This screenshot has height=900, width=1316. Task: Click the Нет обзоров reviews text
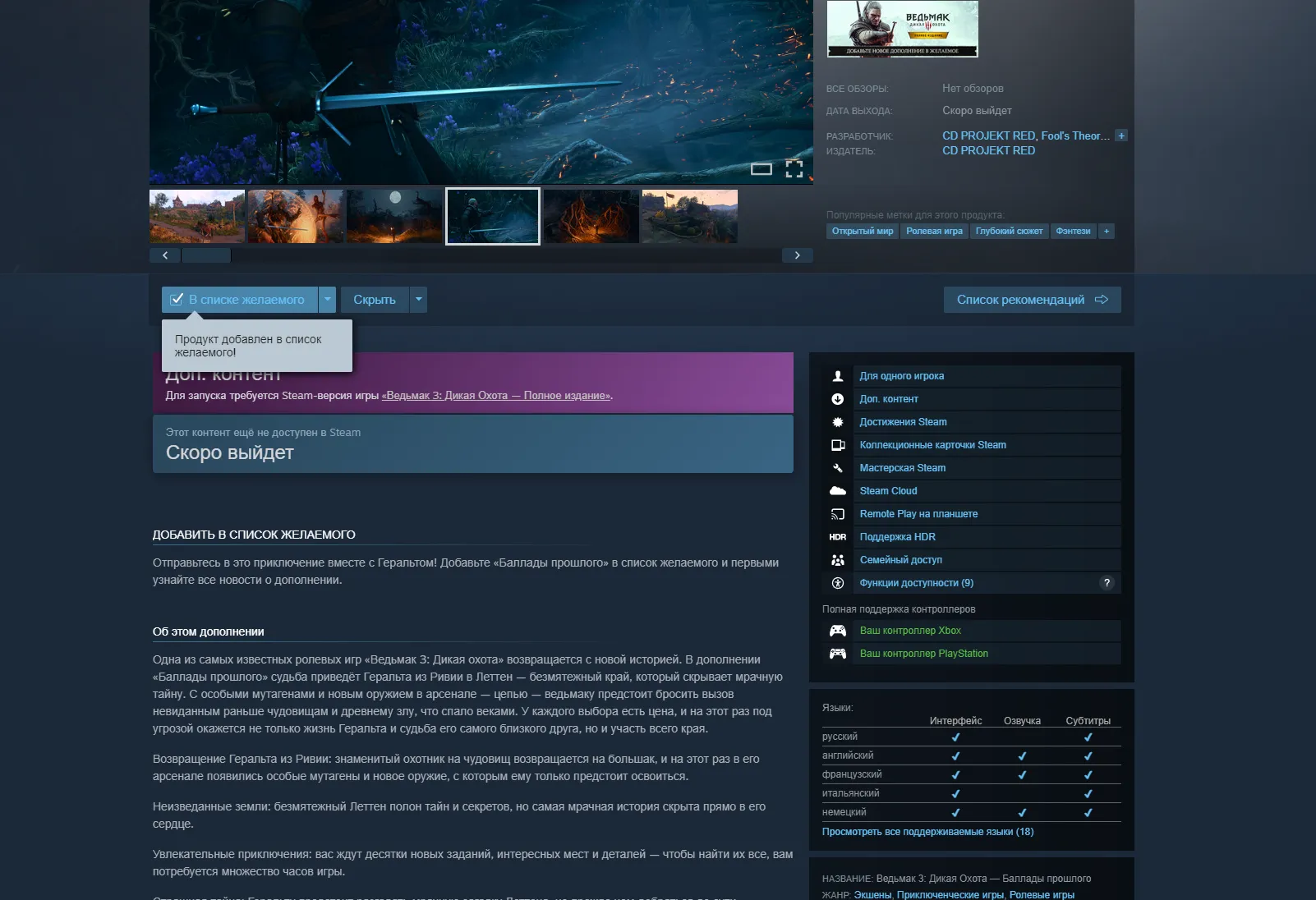click(973, 89)
